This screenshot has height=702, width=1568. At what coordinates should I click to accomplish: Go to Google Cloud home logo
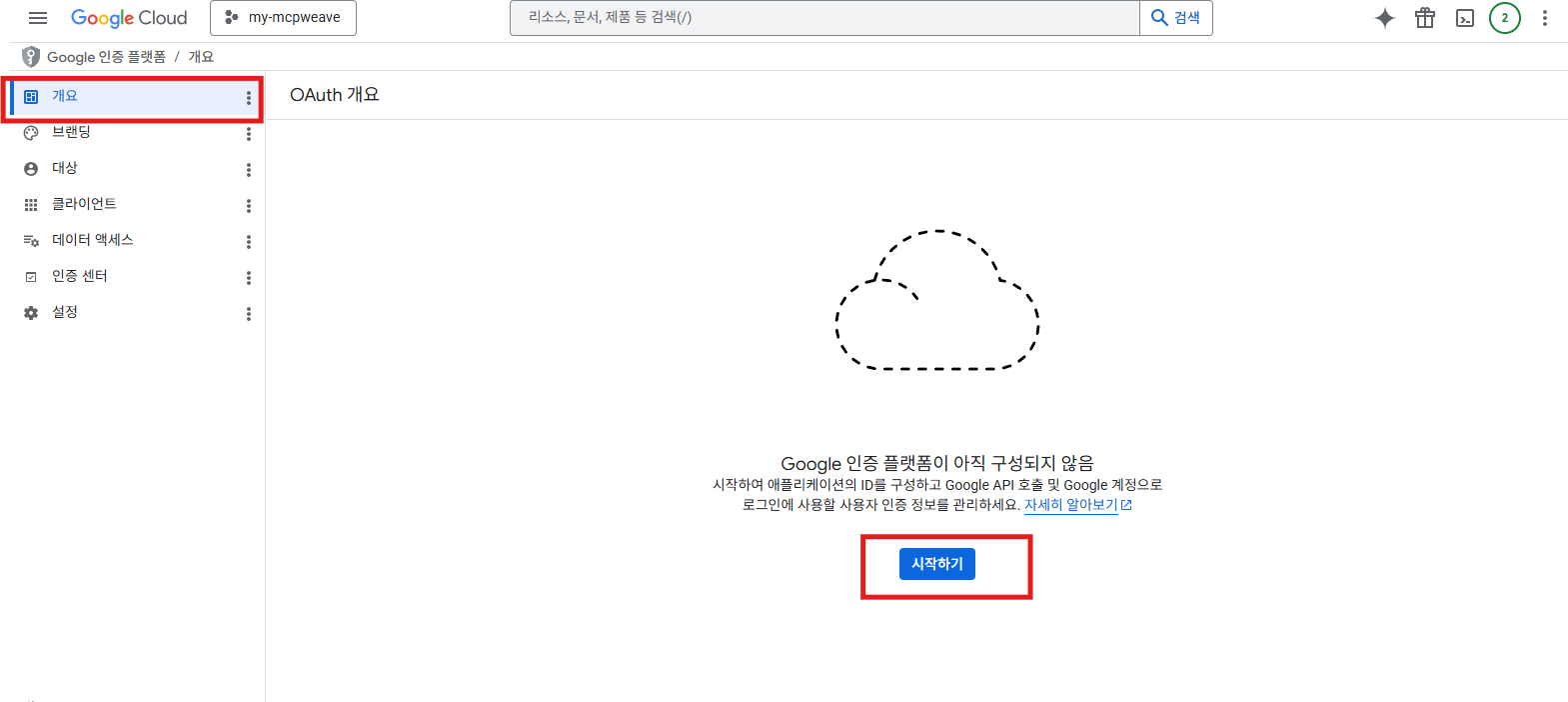coord(129,18)
